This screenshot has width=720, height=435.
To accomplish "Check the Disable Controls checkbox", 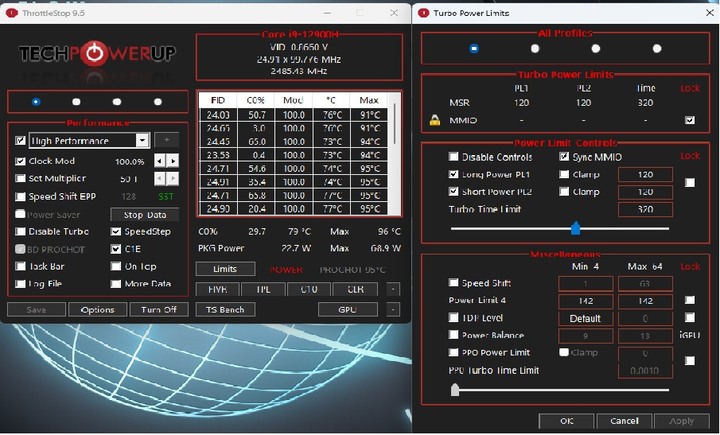I will [453, 157].
